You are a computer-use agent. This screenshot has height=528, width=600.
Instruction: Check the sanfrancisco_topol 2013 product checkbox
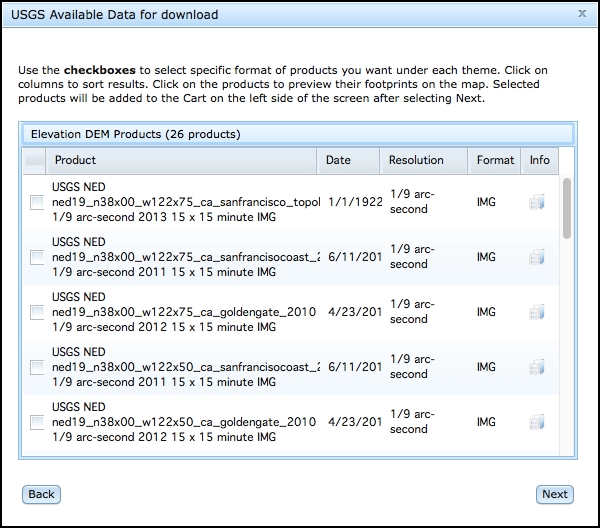pos(37,202)
